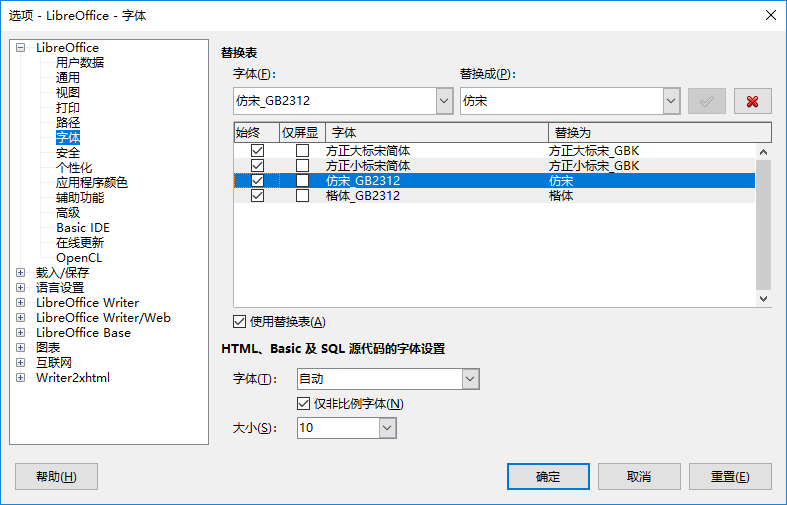This screenshot has height=505, width=787.
Task: Toggle the 仅非比例字体 checkbox
Action: point(304,403)
